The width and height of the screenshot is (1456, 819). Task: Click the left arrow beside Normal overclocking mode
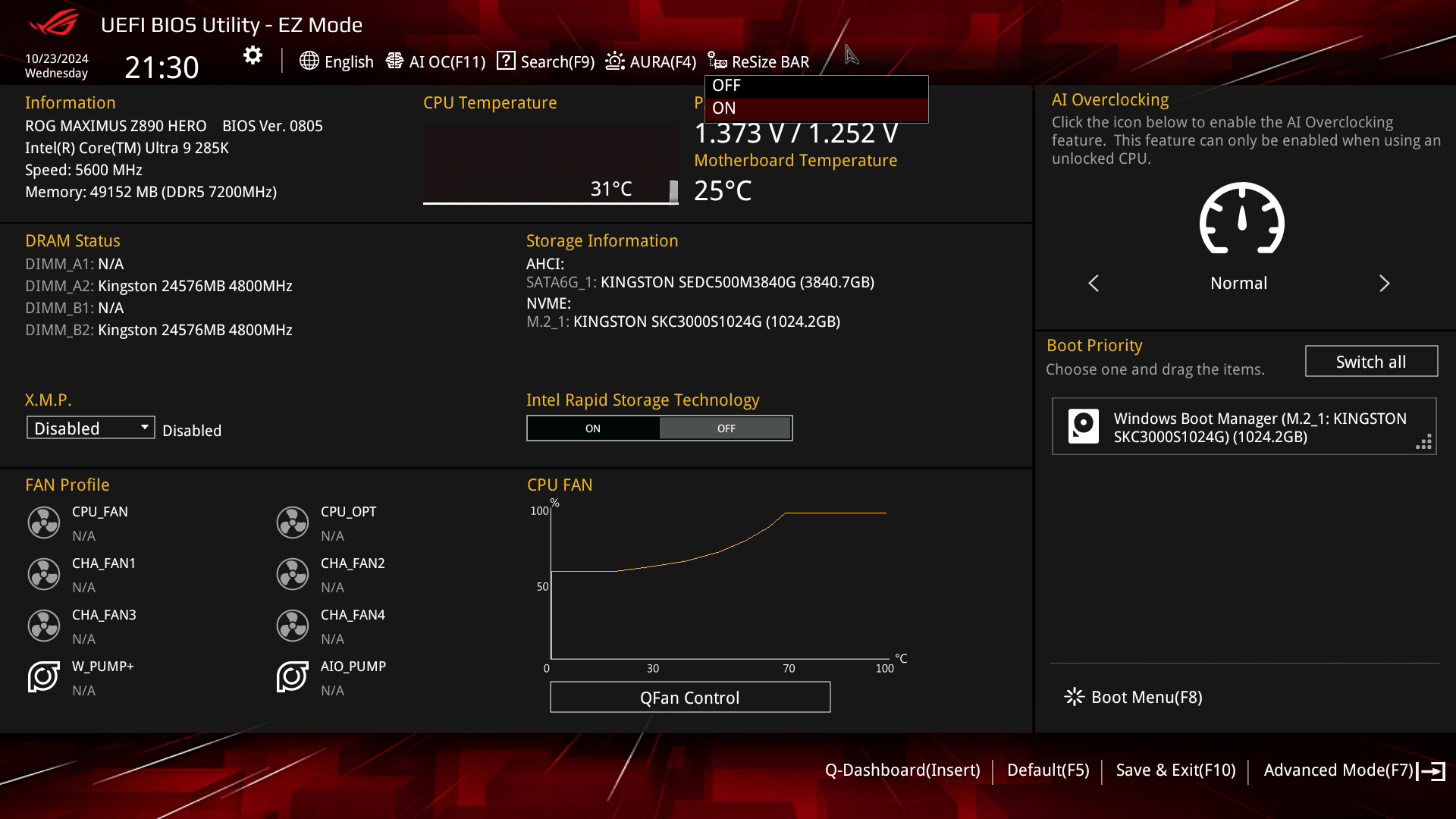click(1093, 283)
